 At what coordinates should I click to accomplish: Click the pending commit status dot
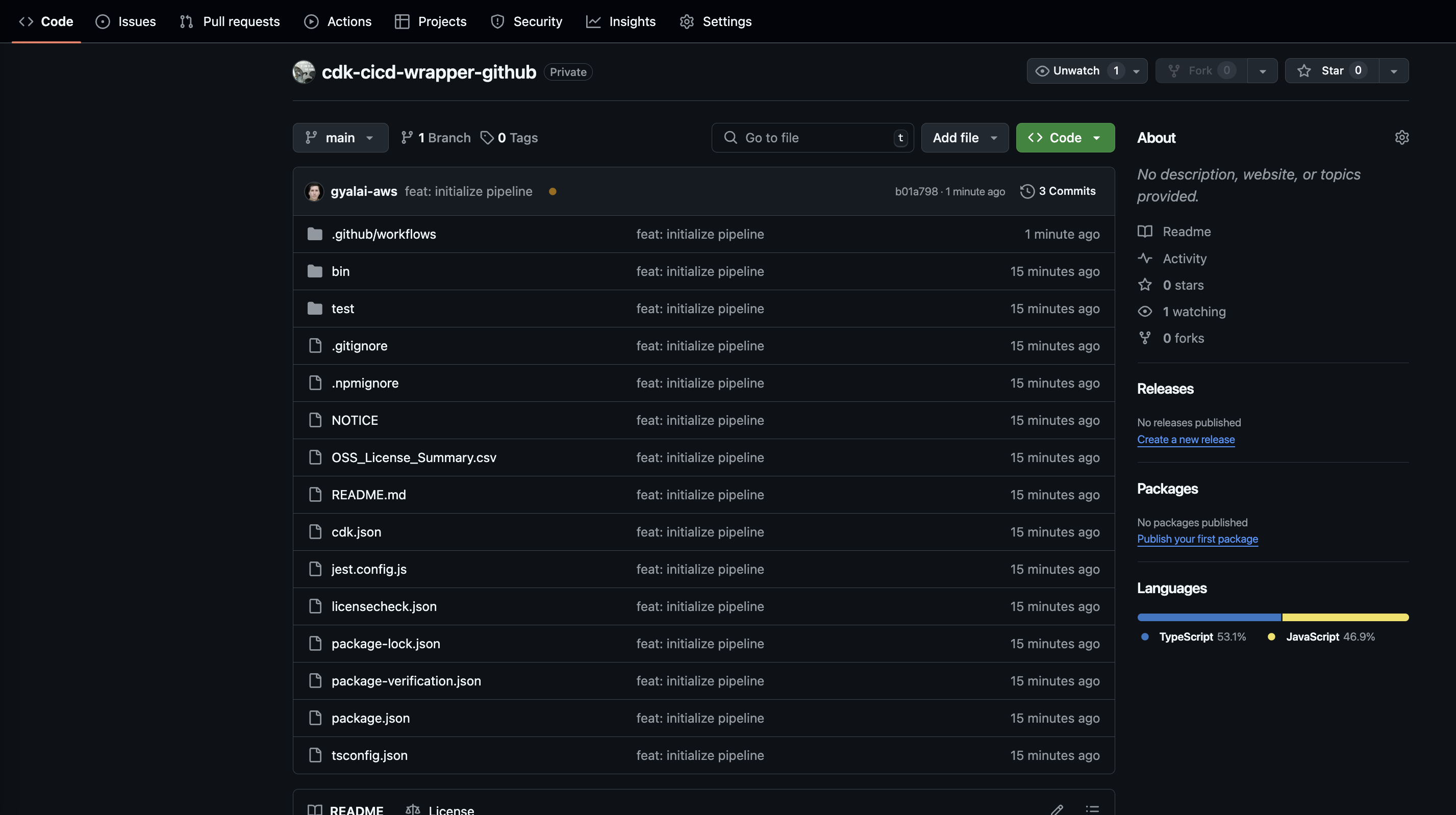click(552, 192)
